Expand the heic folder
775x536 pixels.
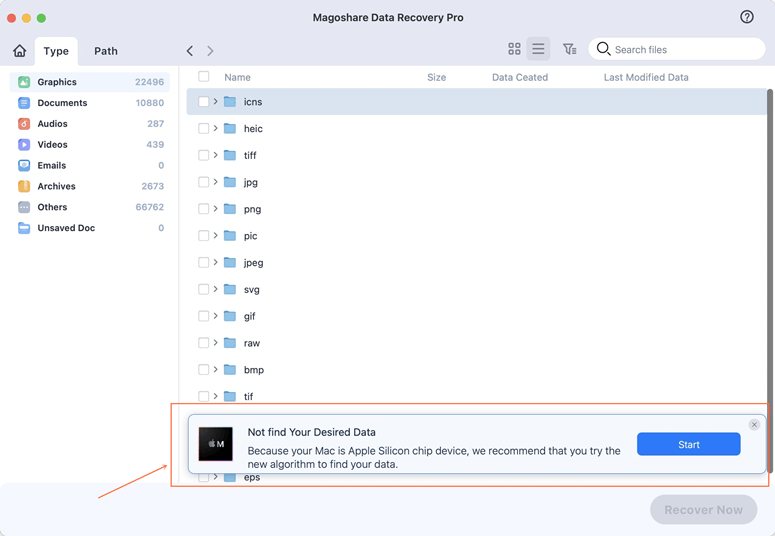click(215, 128)
